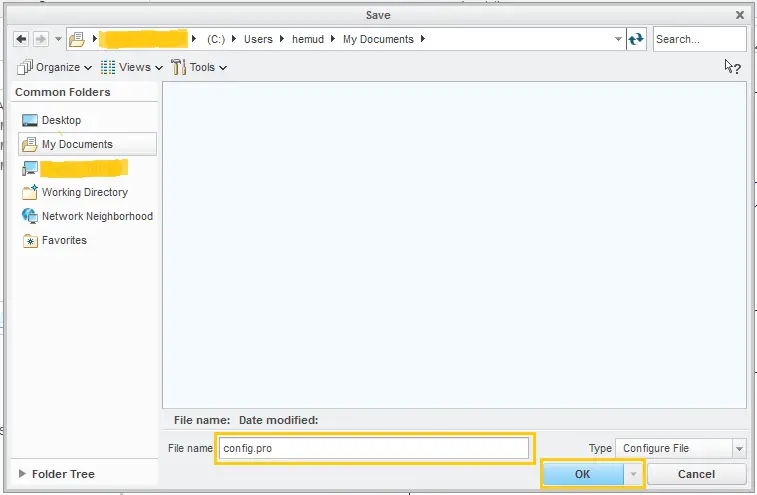Select Desktop in Common Folders
This screenshot has height=495, width=757.
click(x=61, y=120)
